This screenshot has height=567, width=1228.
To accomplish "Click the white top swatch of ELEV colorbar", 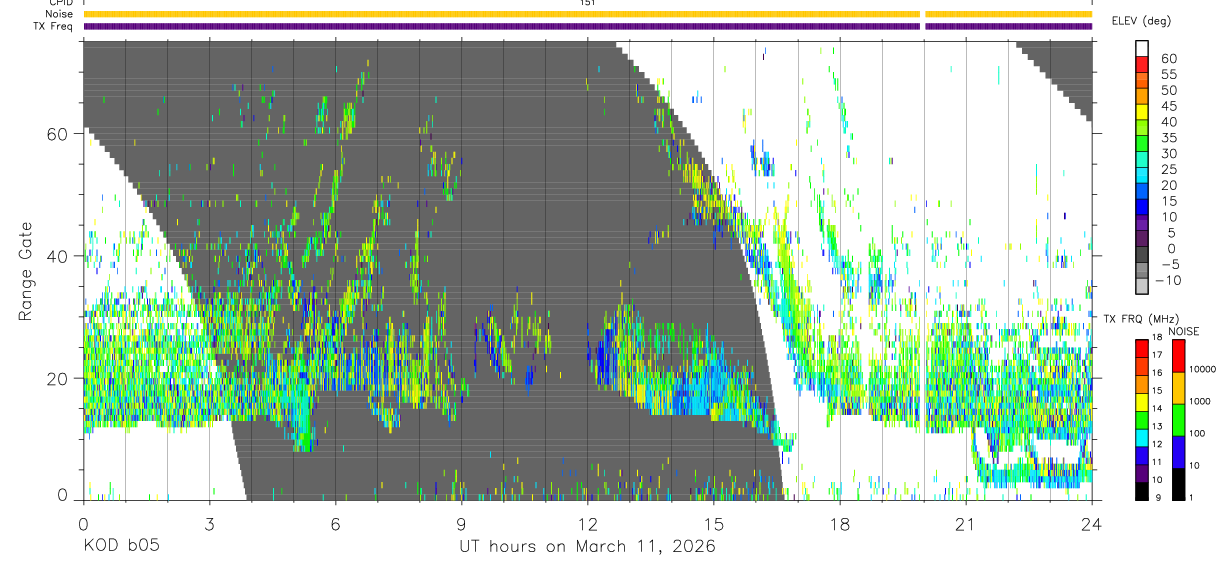I will pyautogui.click(x=1142, y=47).
